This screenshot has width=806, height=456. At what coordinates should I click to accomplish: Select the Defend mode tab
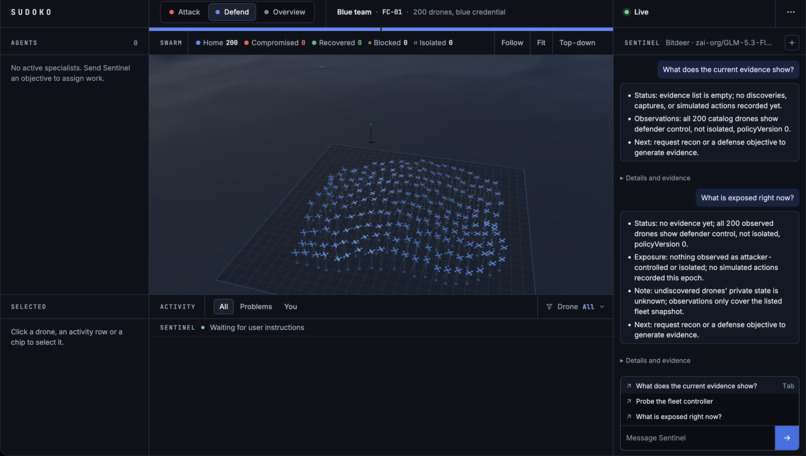[x=232, y=12]
